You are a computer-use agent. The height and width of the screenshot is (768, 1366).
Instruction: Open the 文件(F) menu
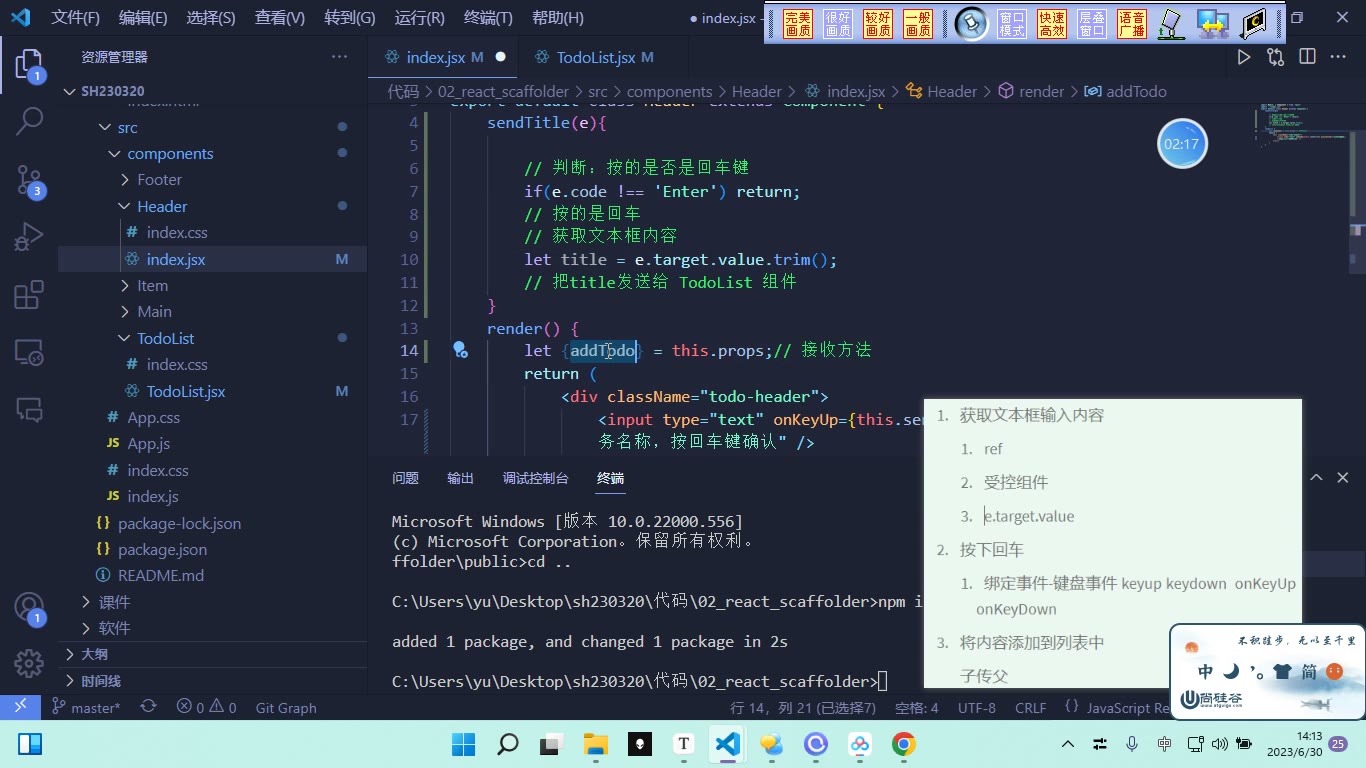[76, 18]
